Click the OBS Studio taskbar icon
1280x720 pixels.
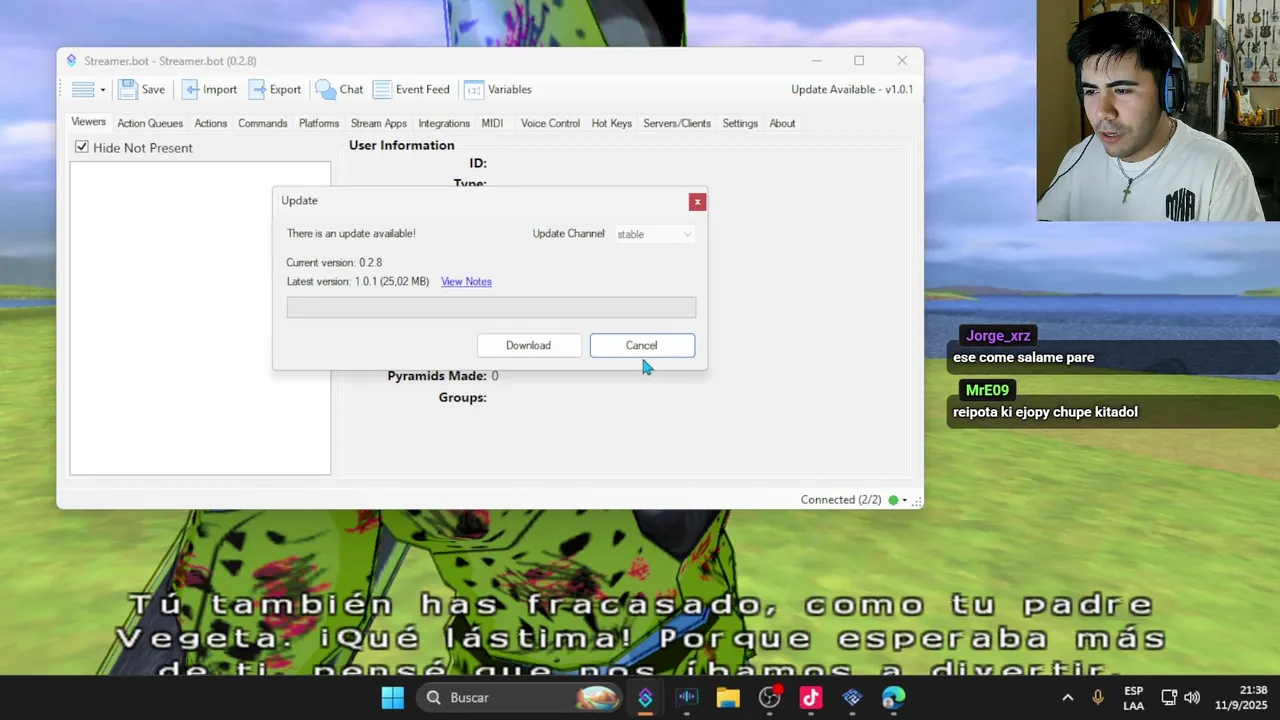(769, 698)
